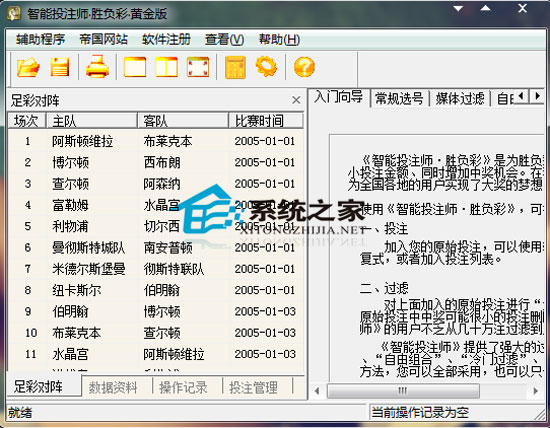Switch to the 媒体过滤 tab
550x428 pixels.
click(x=460, y=99)
